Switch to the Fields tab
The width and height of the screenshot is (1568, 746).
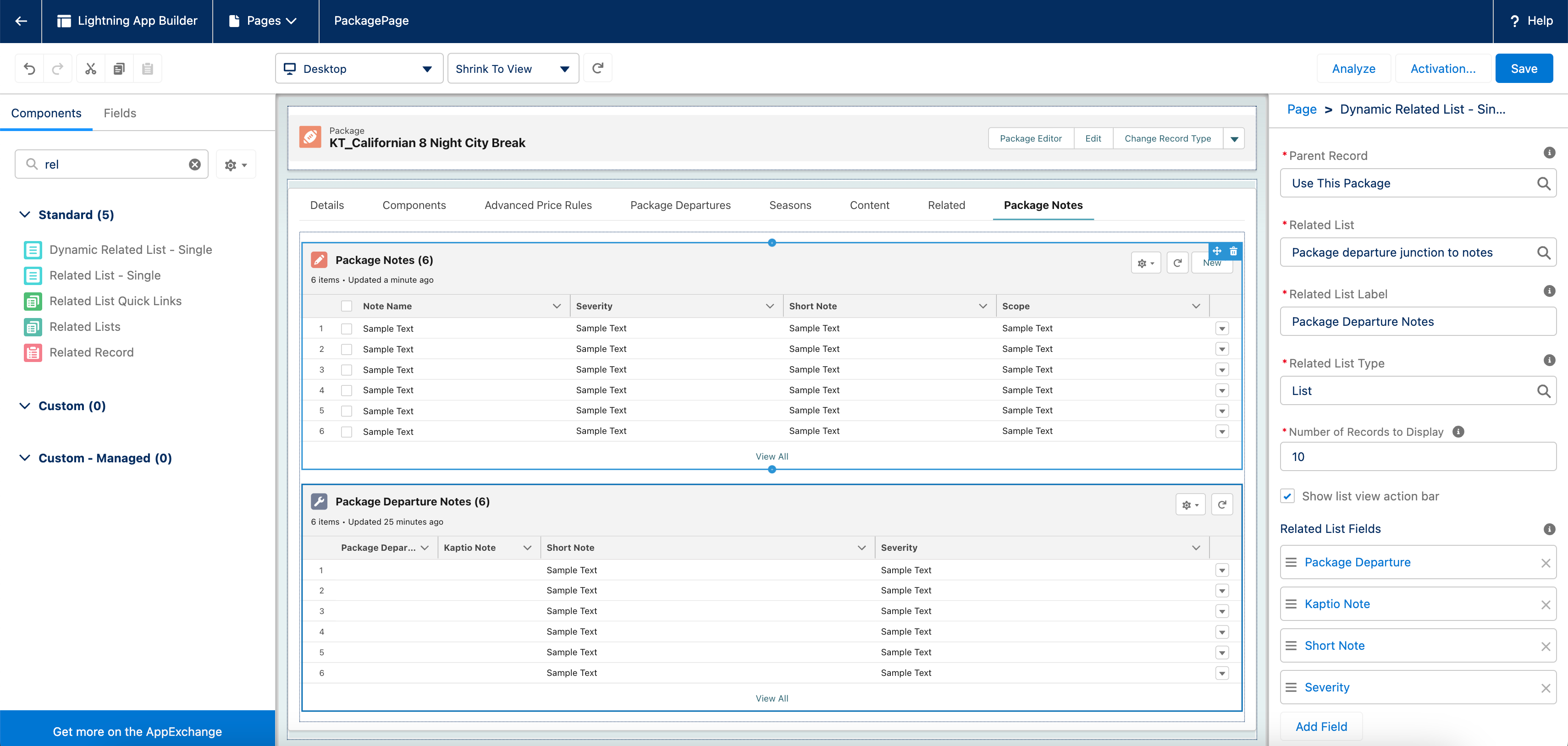pyautogui.click(x=119, y=113)
